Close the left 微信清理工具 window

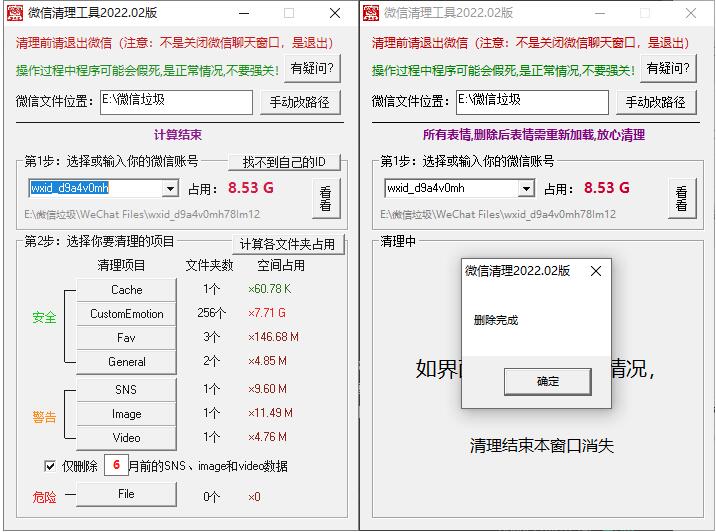pos(335,13)
